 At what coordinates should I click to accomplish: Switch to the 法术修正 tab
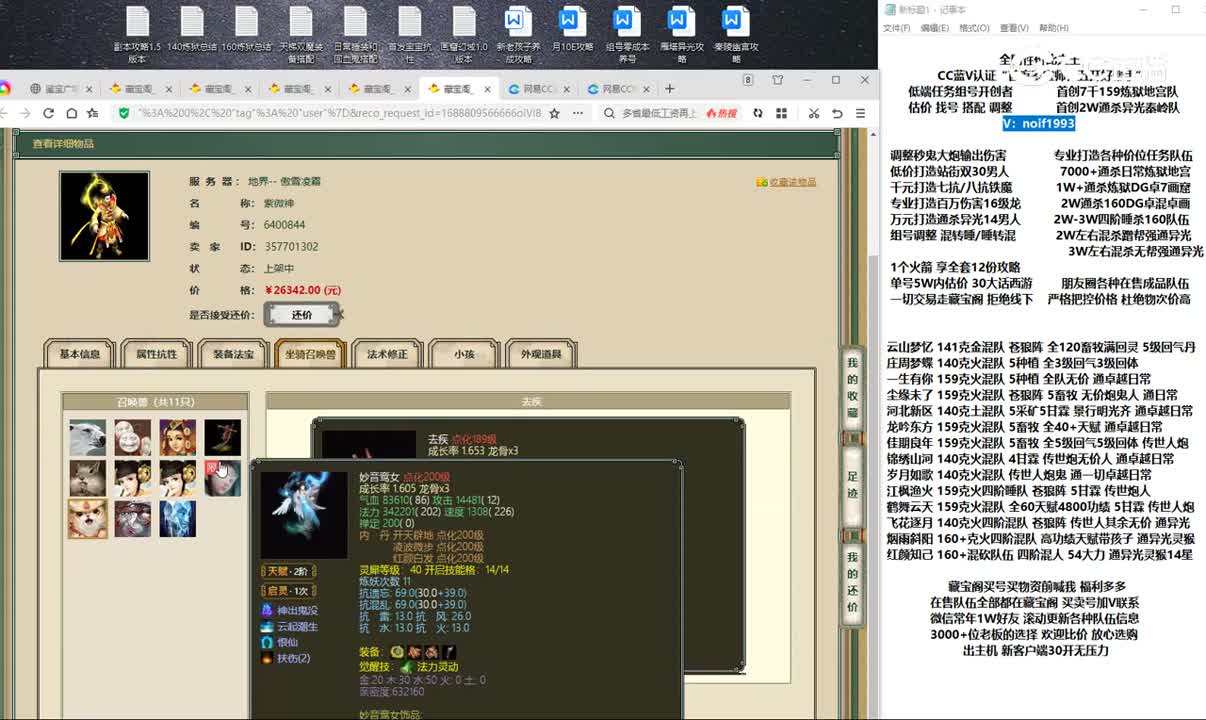[x=387, y=354]
